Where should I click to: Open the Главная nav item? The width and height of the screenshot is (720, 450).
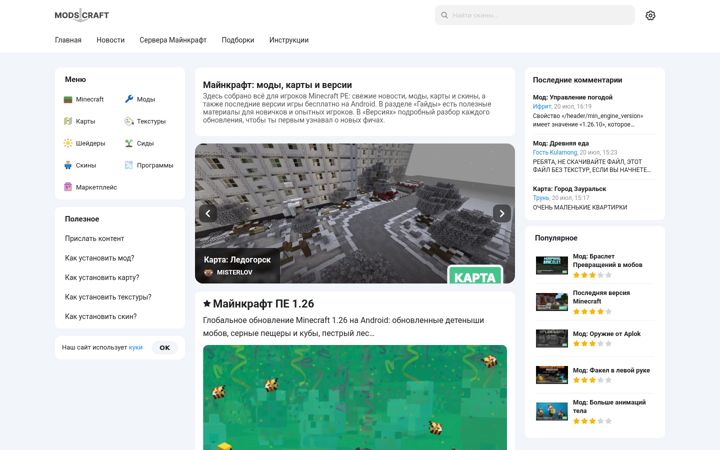68,40
